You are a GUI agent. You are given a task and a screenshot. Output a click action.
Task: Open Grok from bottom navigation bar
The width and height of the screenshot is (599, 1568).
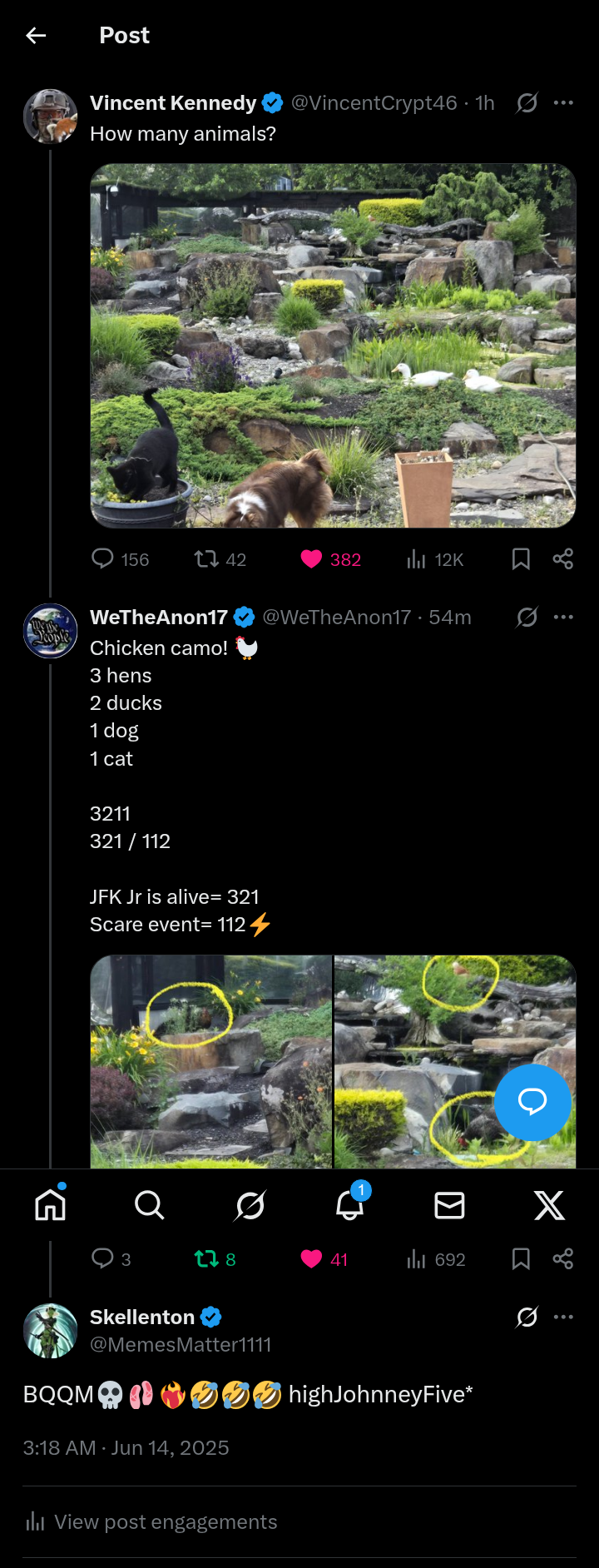click(x=250, y=1204)
